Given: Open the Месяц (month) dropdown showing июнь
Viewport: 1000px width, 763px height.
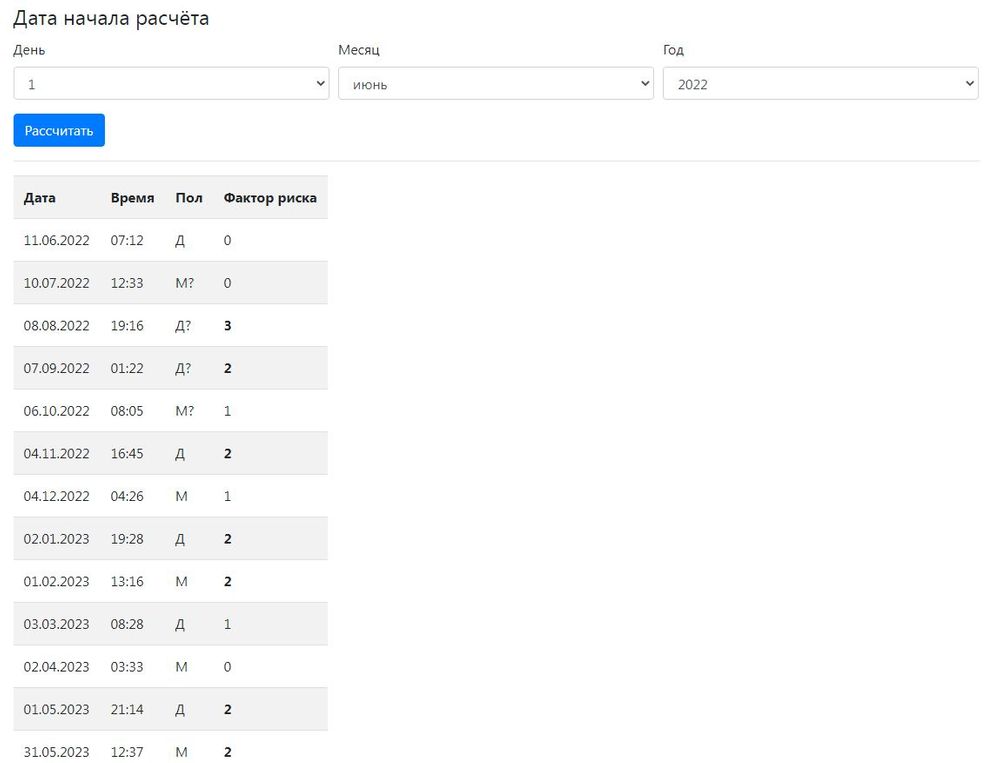Looking at the screenshot, I should 496,84.
